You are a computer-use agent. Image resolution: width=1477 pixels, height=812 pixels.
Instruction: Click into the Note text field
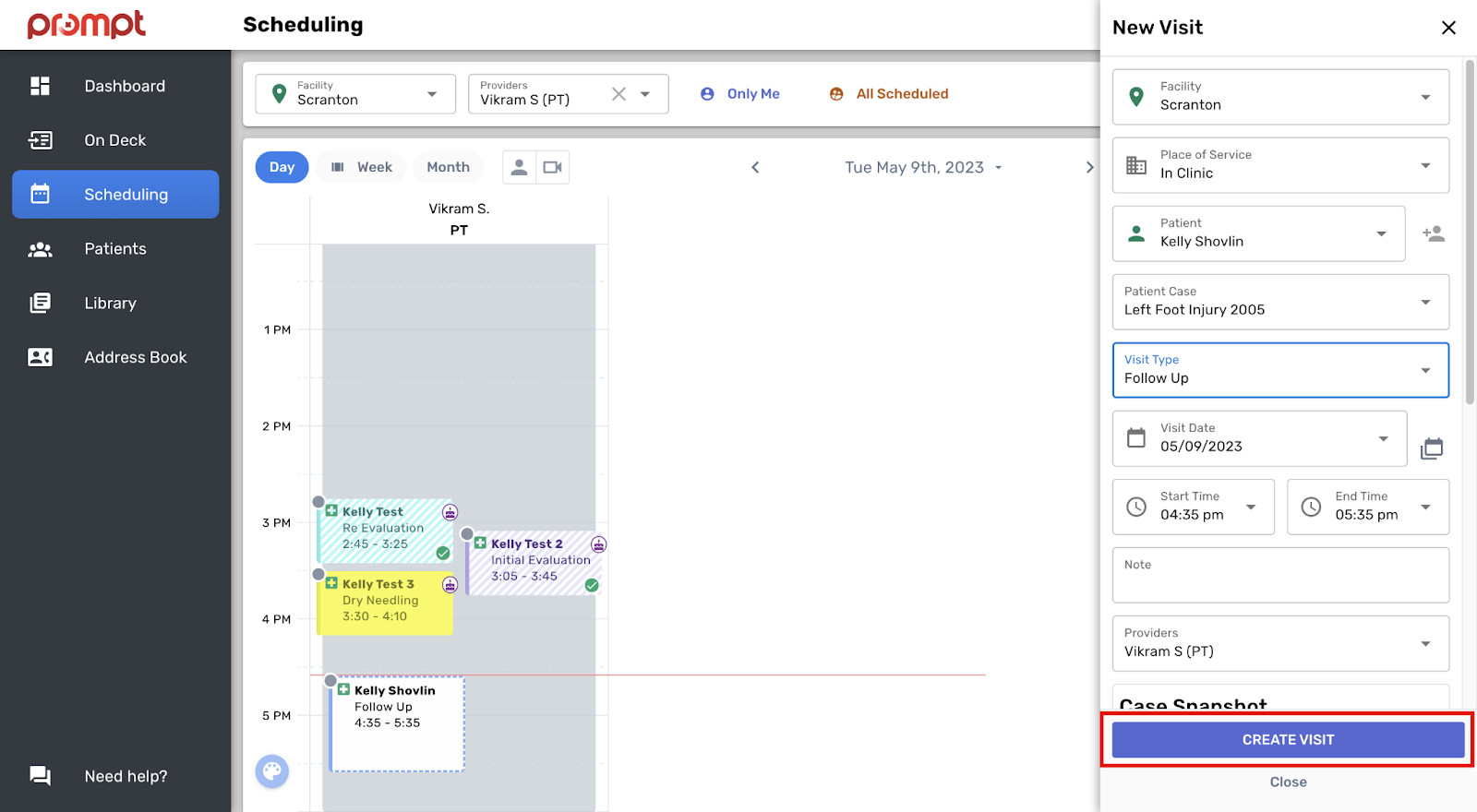click(1279, 581)
